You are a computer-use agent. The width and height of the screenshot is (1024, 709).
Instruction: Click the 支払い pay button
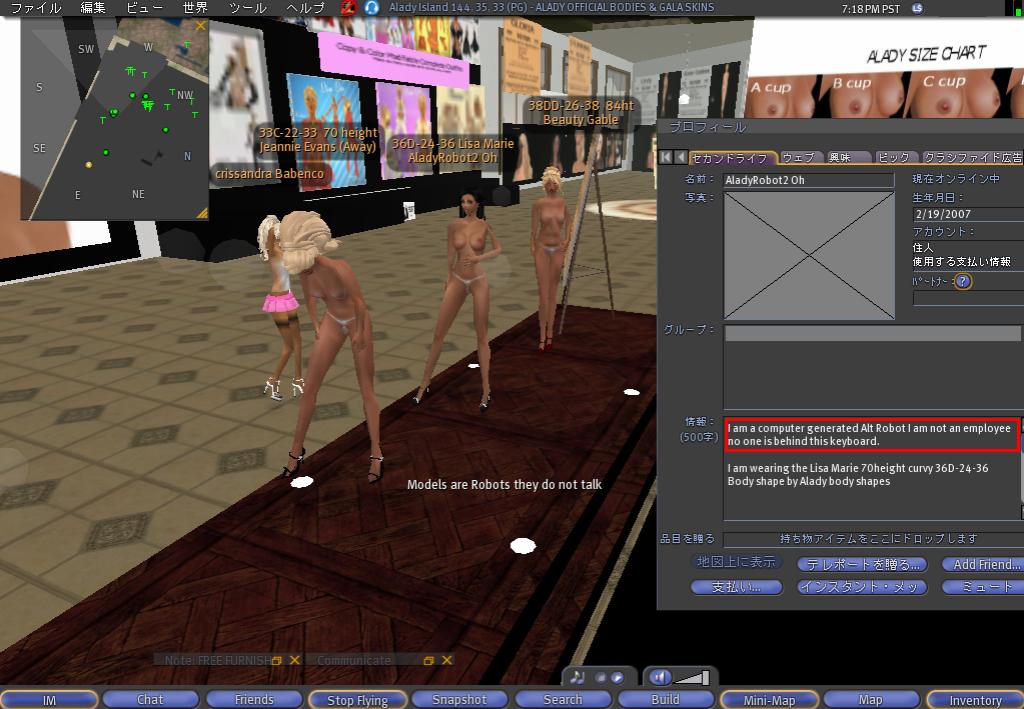coord(736,587)
